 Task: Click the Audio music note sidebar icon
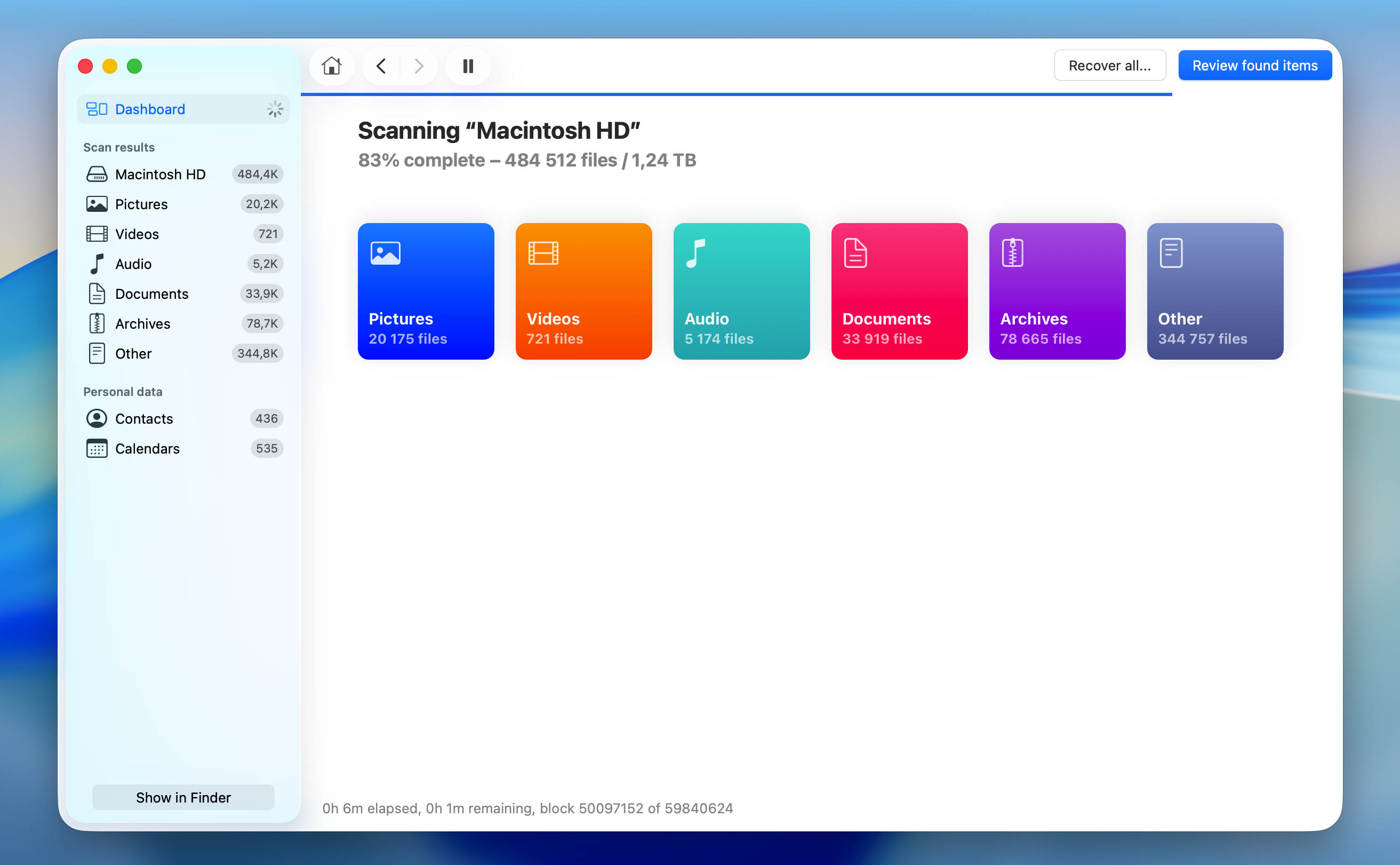point(97,264)
